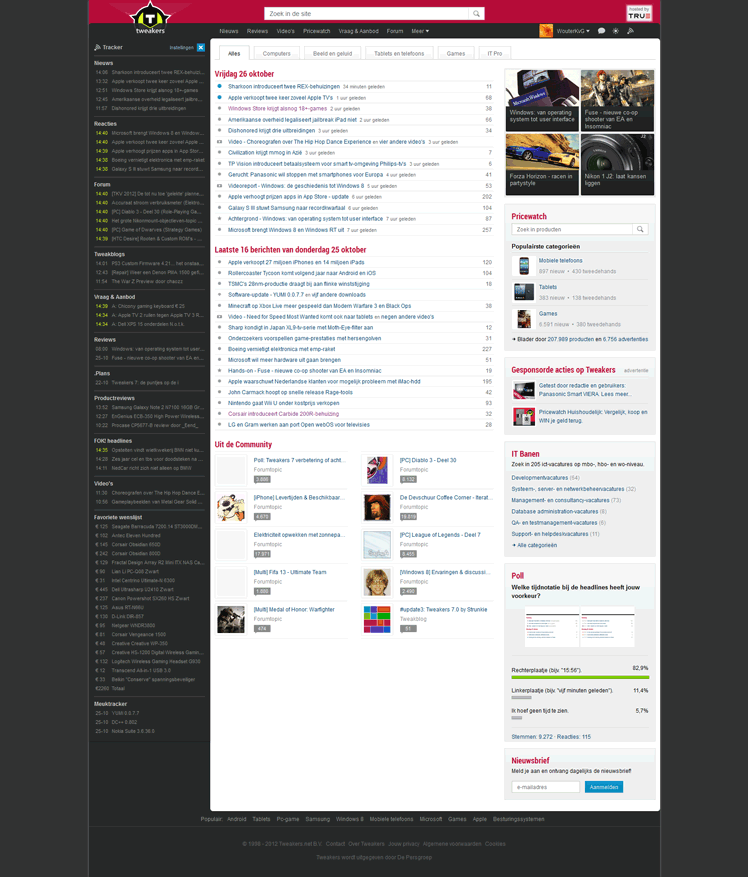This screenshot has height=877, width=748.
Task: Click the Mobiele telefoons phone icon
Action: click(524, 266)
